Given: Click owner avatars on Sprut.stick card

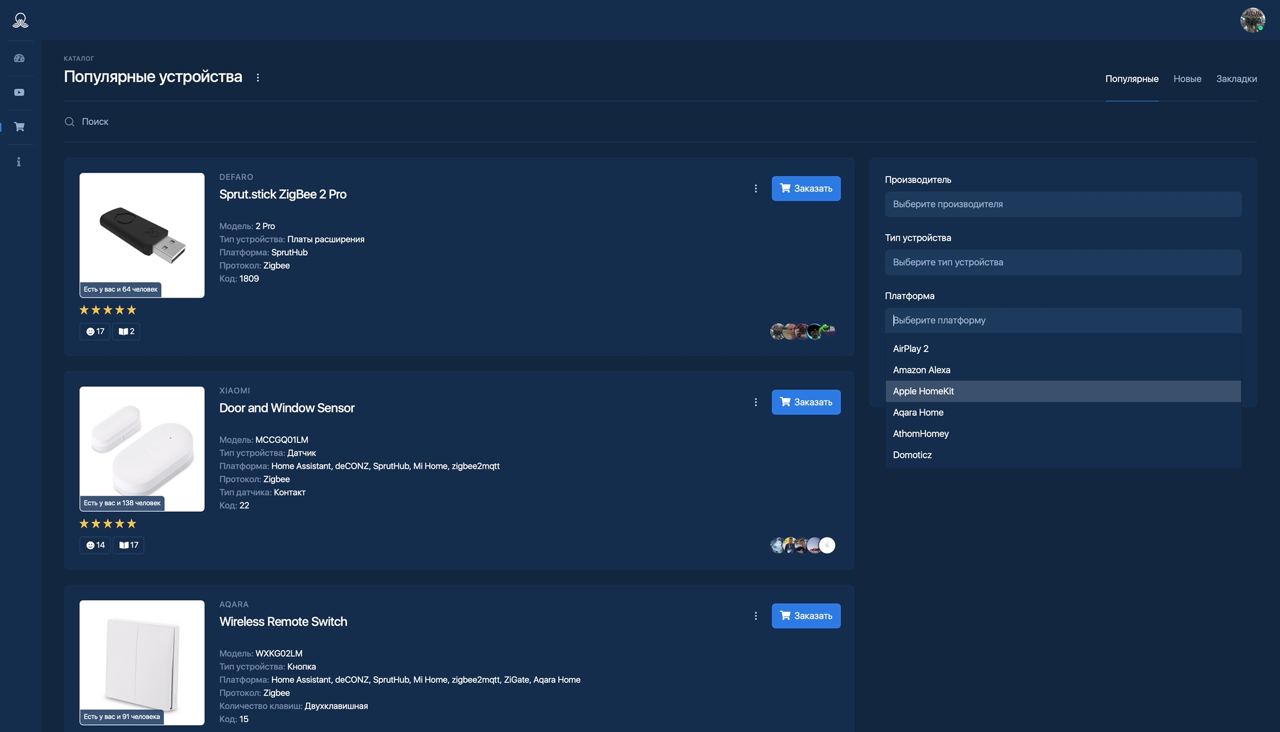Looking at the screenshot, I should pyautogui.click(x=803, y=331).
